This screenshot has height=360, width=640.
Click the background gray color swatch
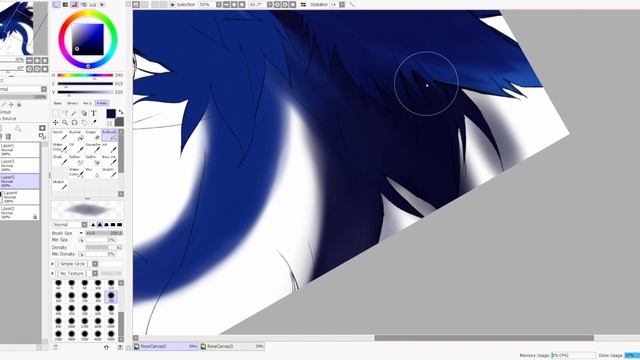point(119,122)
